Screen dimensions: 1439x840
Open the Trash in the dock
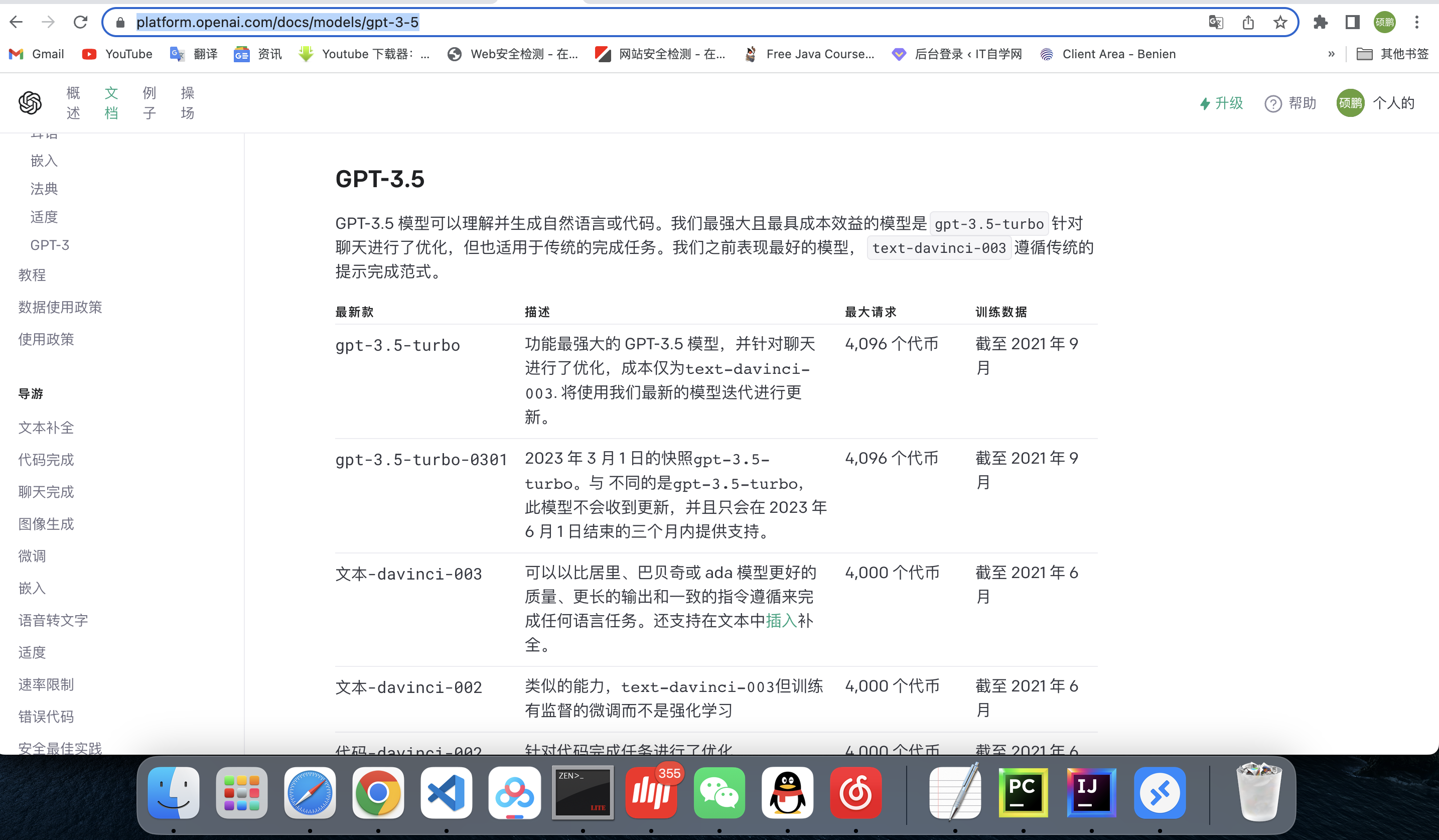pyautogui.click(x=1258, y=793)
